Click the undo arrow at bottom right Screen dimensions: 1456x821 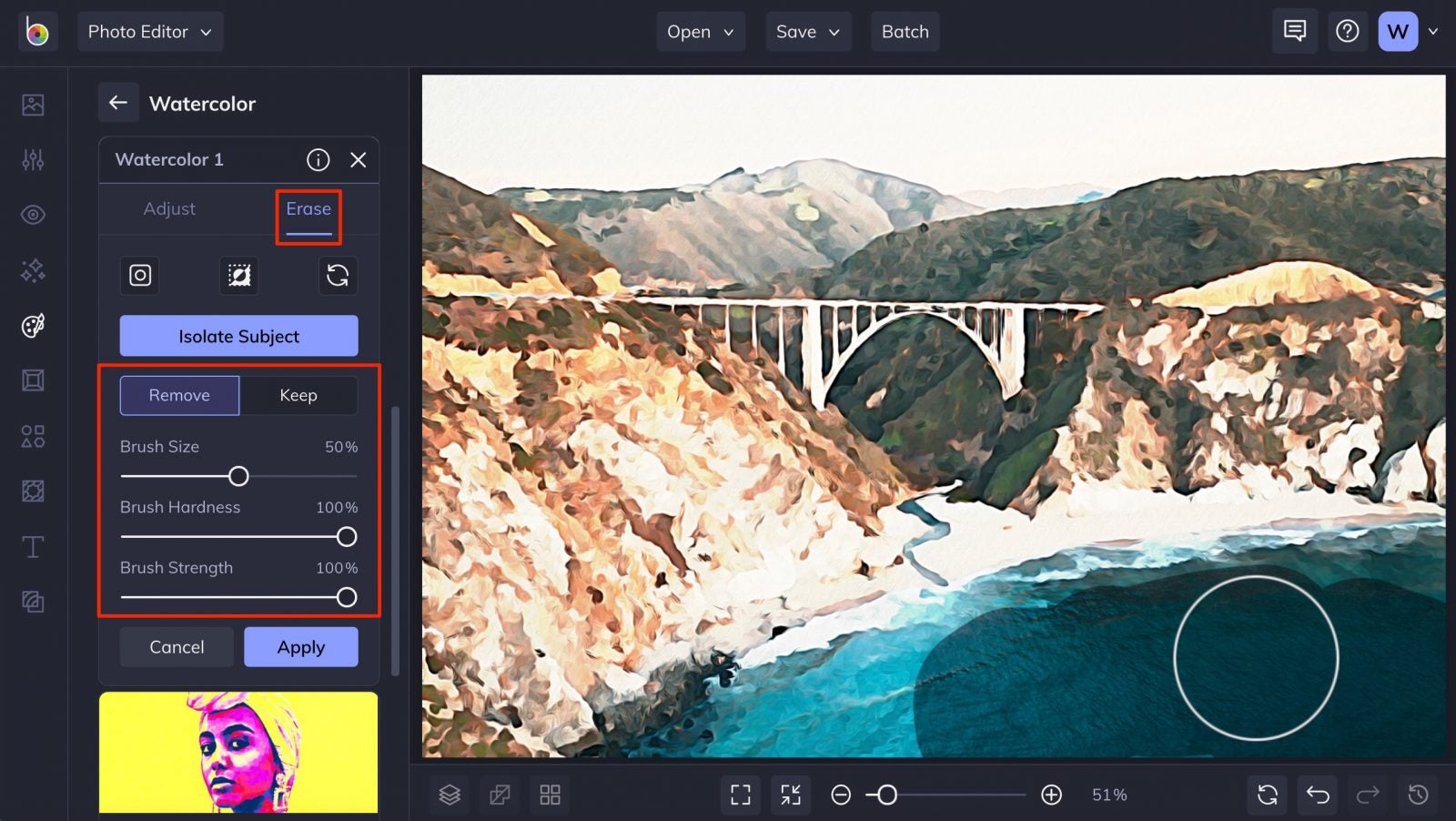coord(1317,794)
